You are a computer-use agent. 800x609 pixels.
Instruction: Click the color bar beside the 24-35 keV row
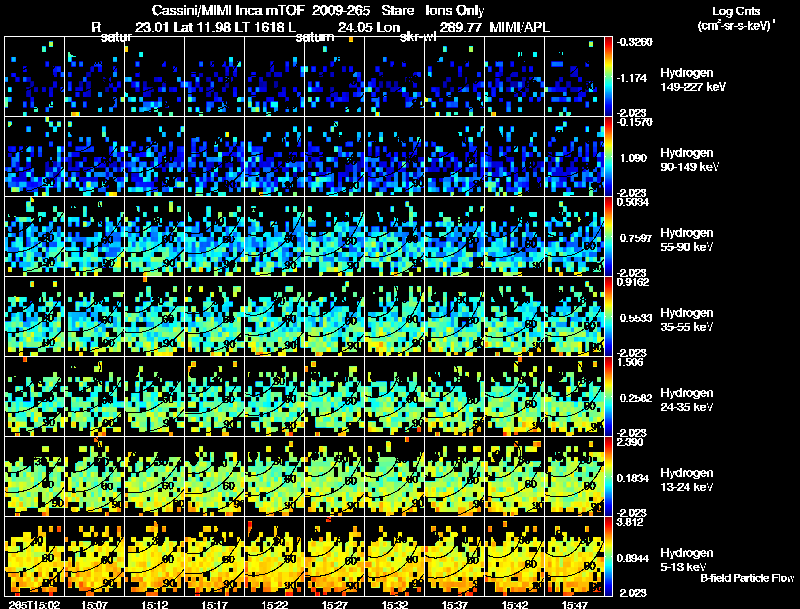(608, 397)
